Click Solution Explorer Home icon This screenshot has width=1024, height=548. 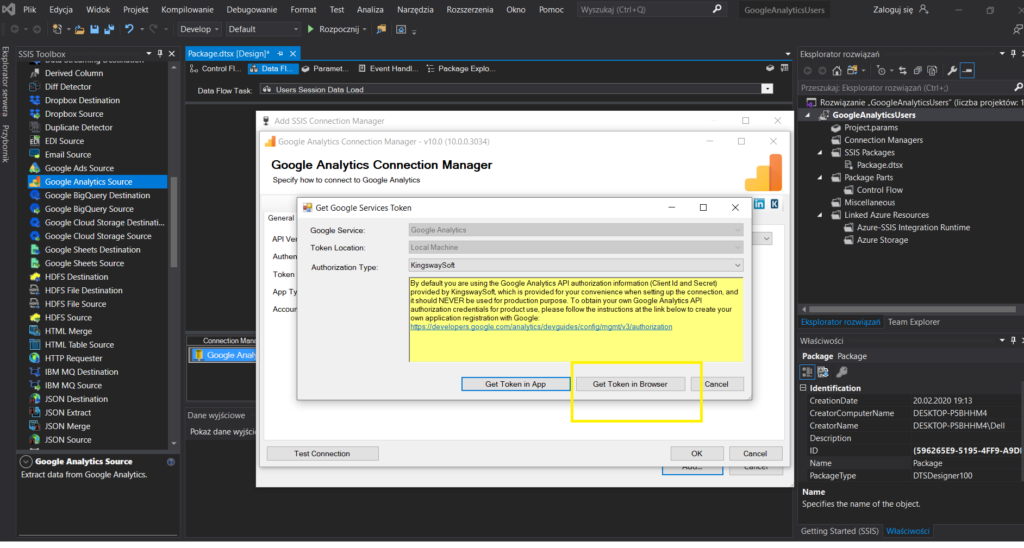click(x=837, y=71)
